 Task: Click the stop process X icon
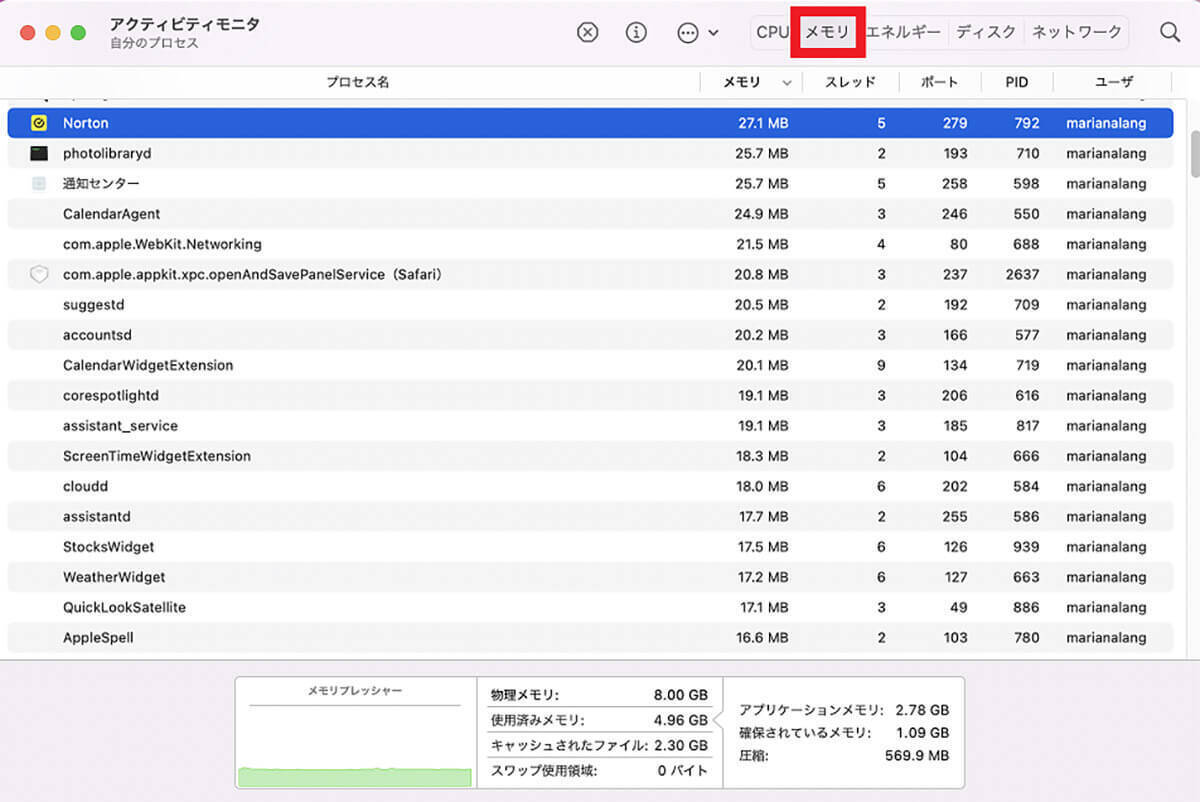click(x=588, y=32)
